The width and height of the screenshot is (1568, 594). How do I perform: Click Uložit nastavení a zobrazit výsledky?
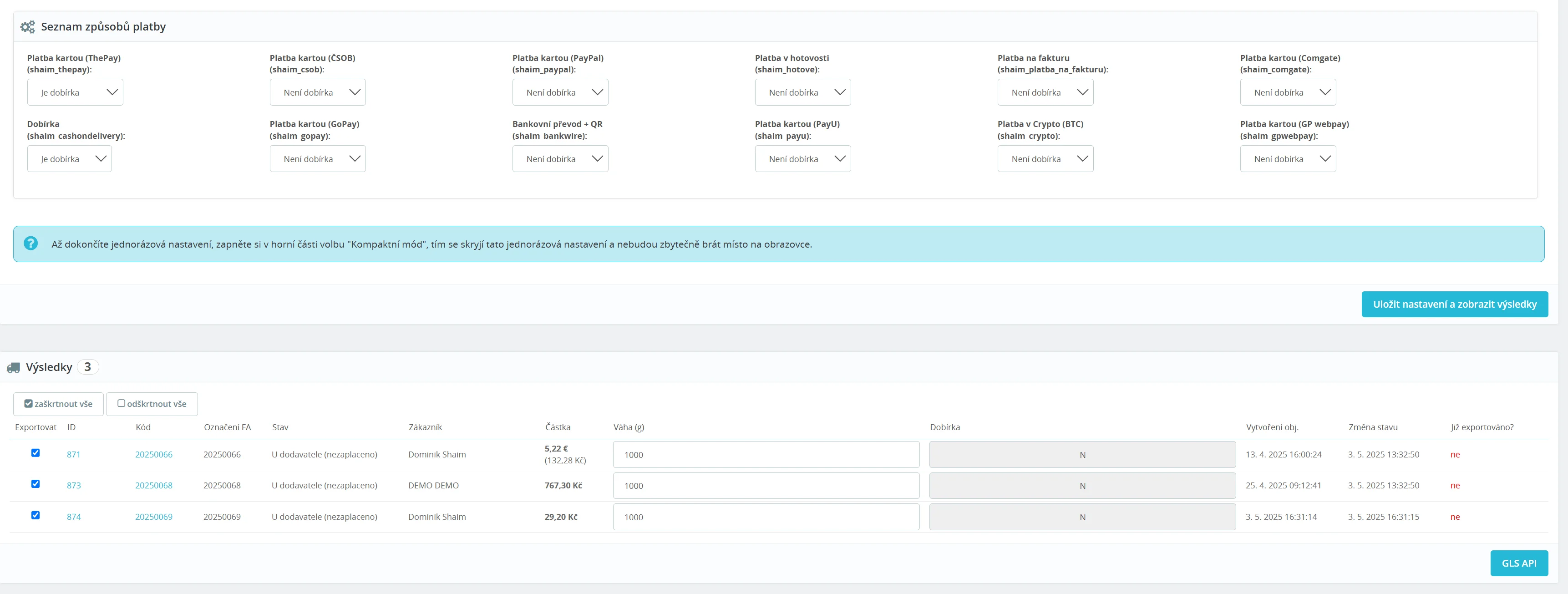(x=1454, y=305)
